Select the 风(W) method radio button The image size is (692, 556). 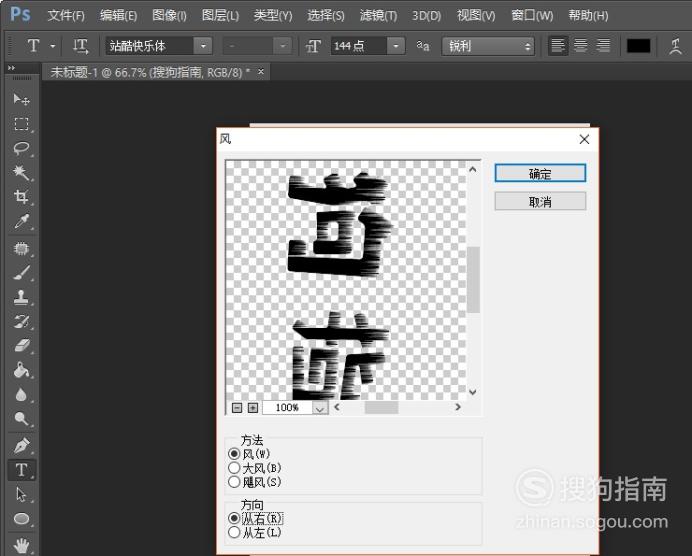tap(234, 454)
